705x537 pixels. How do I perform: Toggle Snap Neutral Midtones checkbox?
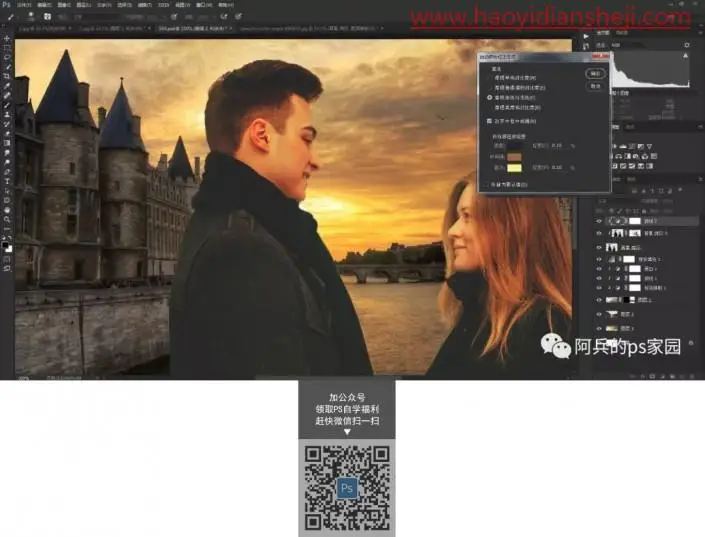click(489, 121)
